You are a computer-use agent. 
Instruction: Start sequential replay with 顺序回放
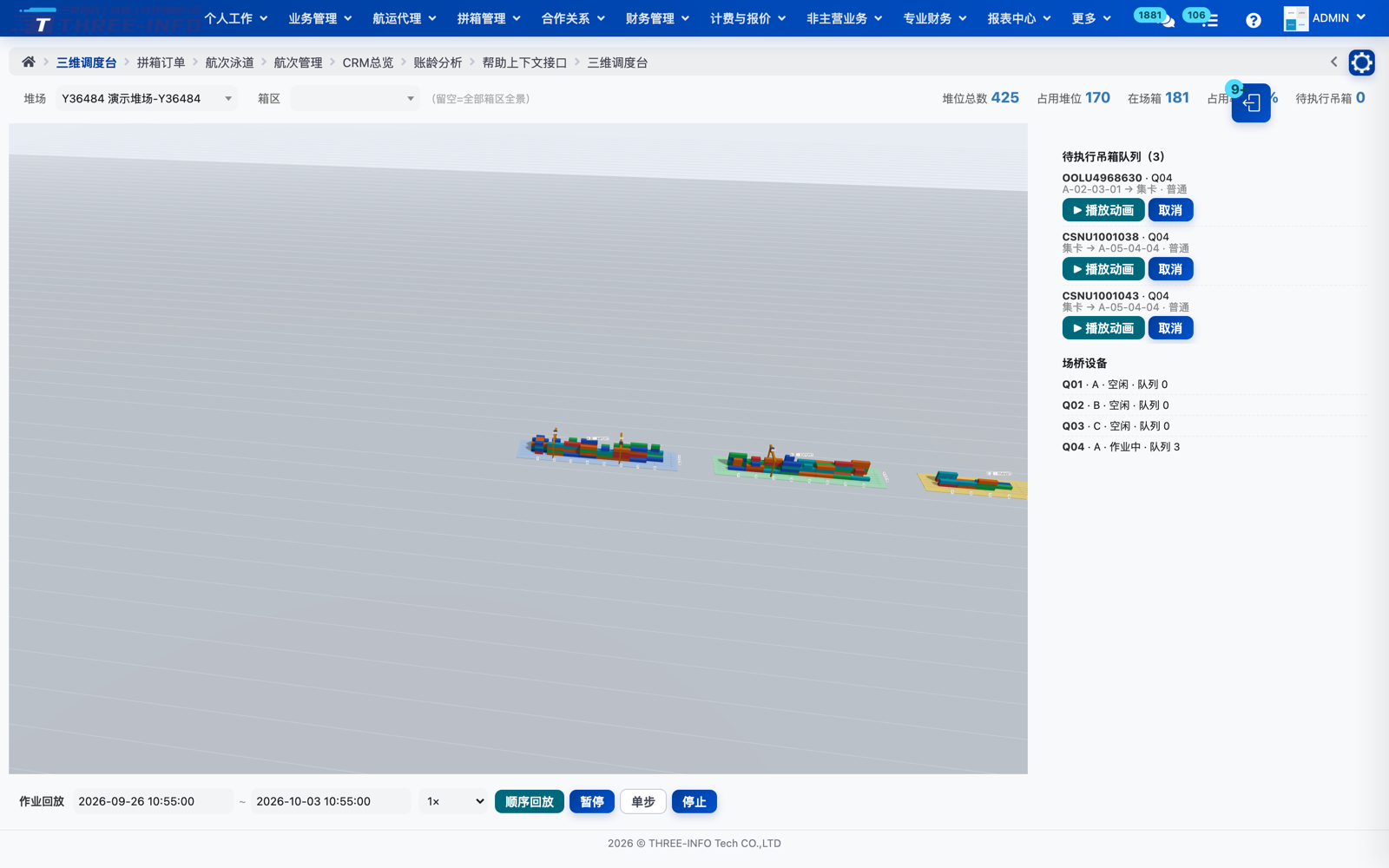click(x=530, y=801)
